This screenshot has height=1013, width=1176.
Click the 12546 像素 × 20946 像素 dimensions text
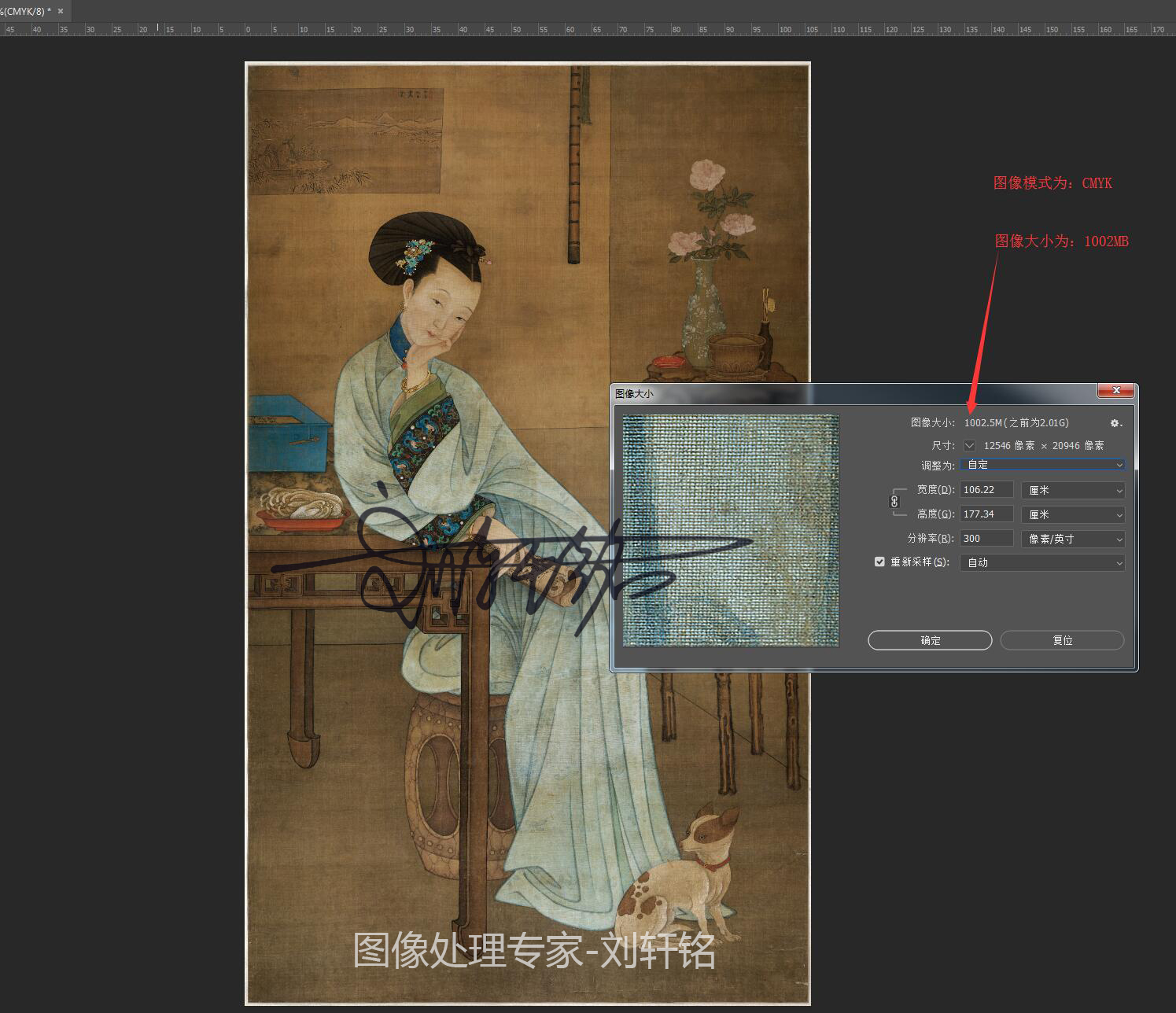(1044, 445)
